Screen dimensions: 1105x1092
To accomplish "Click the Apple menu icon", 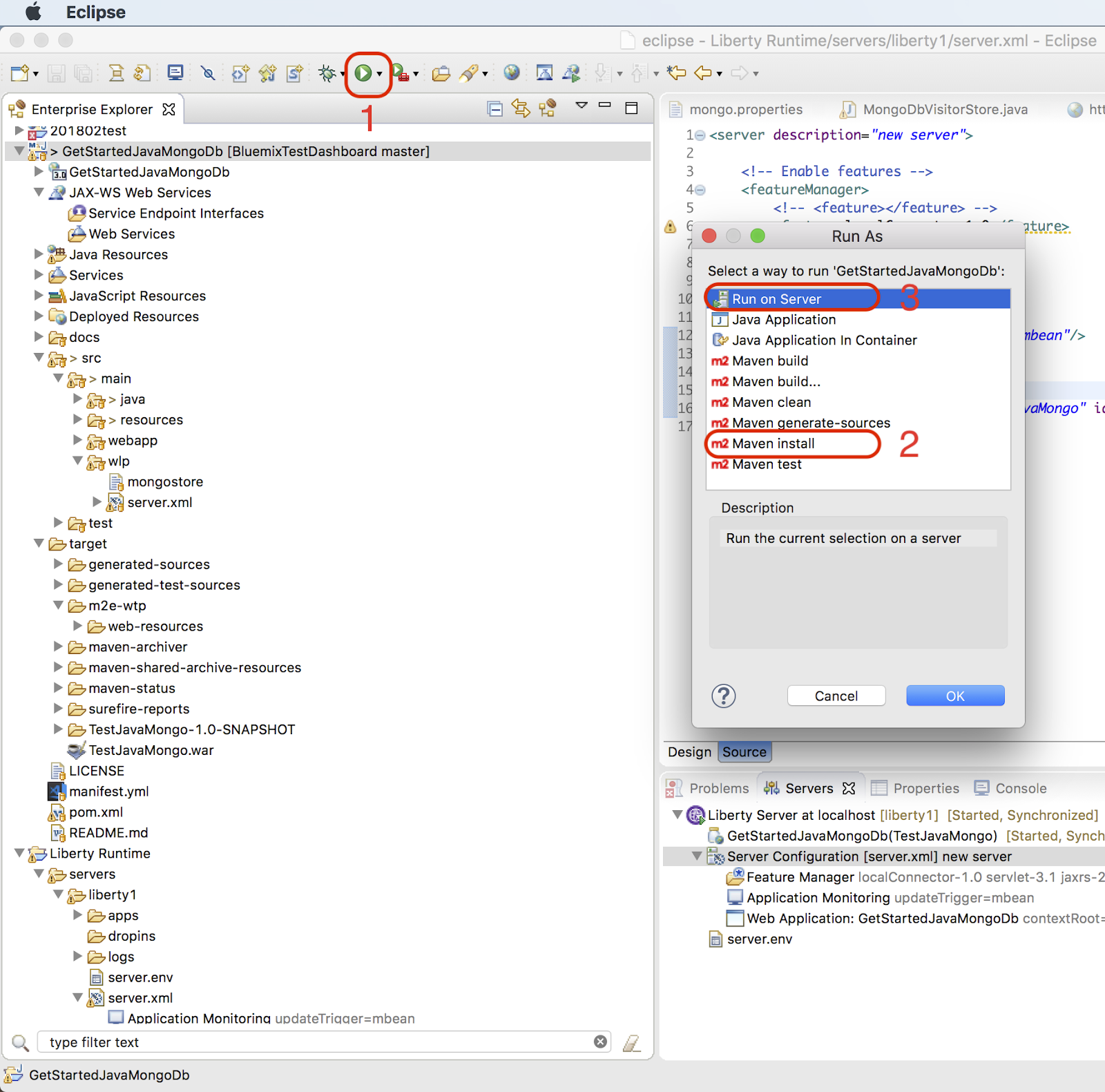I will point(33,12).
